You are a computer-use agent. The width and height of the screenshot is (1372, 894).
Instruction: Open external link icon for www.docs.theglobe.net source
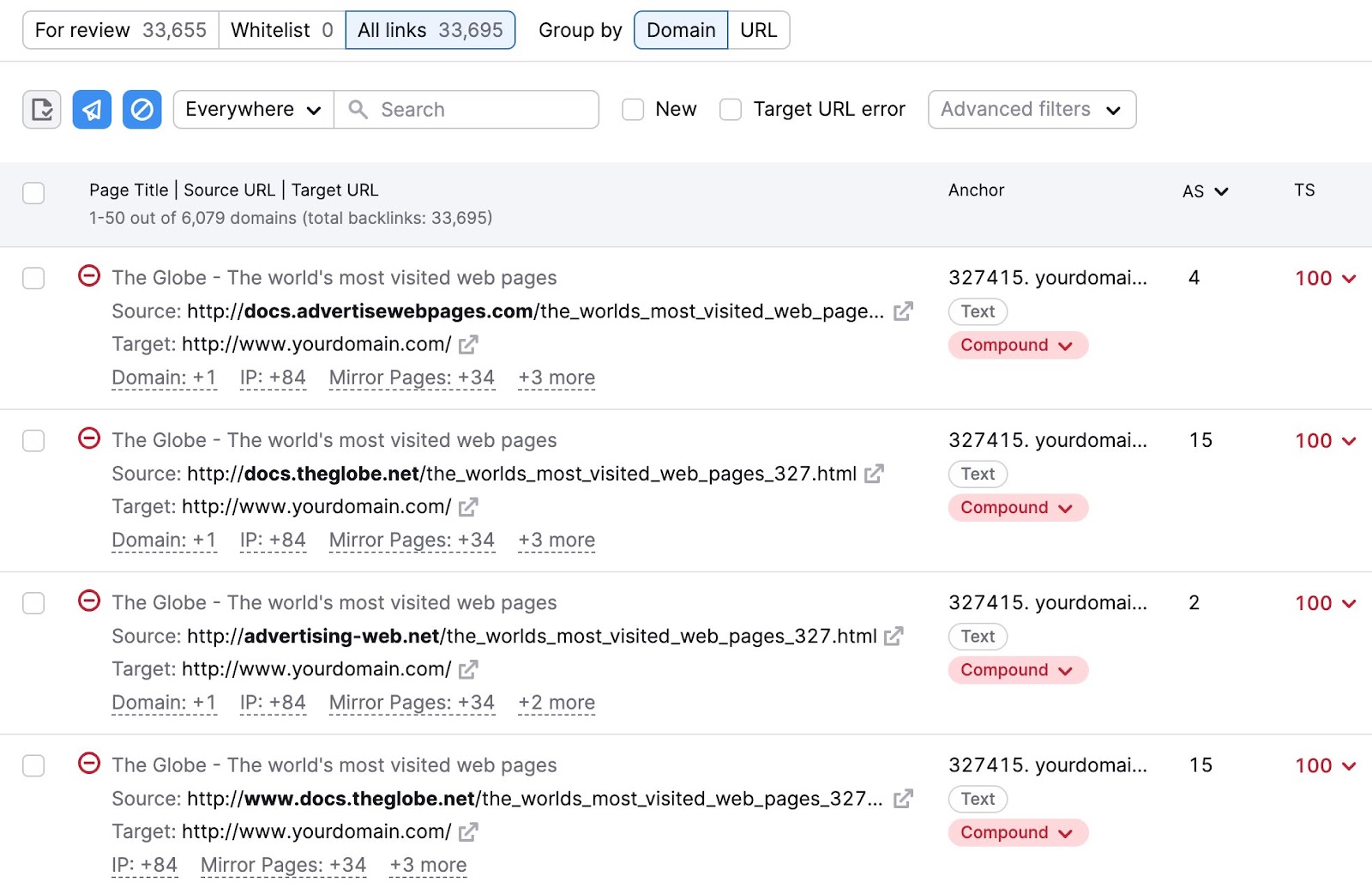[x=903, y=799]
